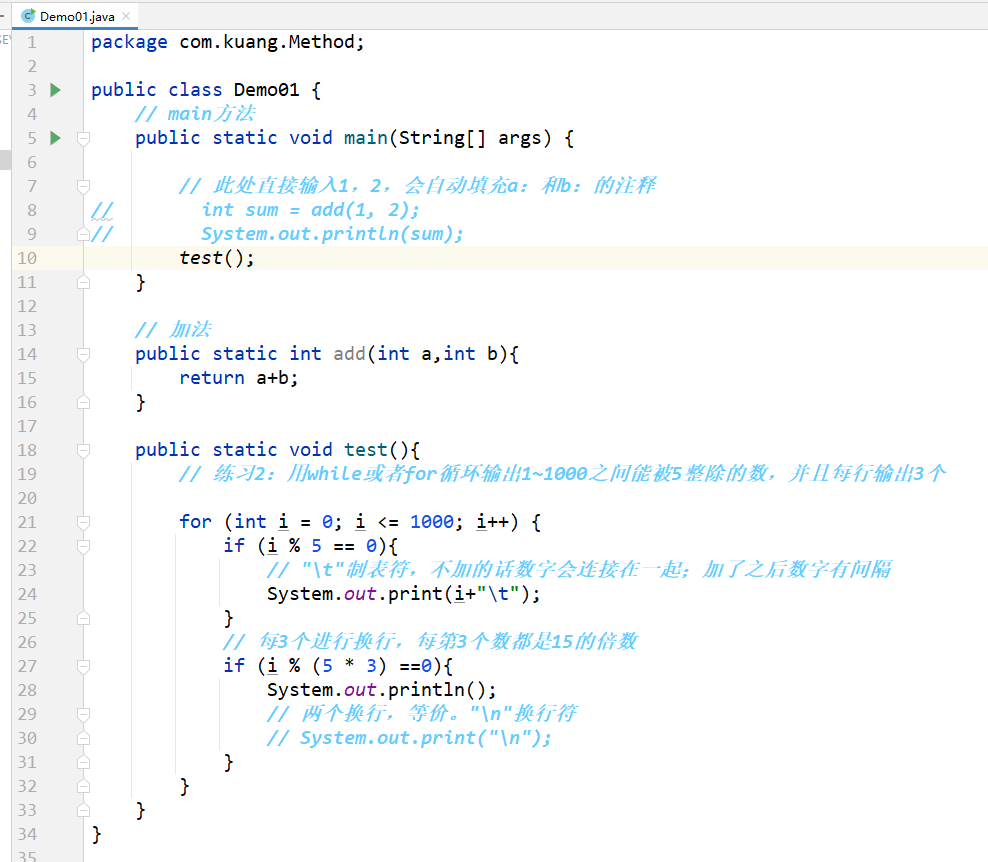Close the Demo01.java editor tab
The width and height of the screenshot is (988, 862).
click(x=126, y=16)
